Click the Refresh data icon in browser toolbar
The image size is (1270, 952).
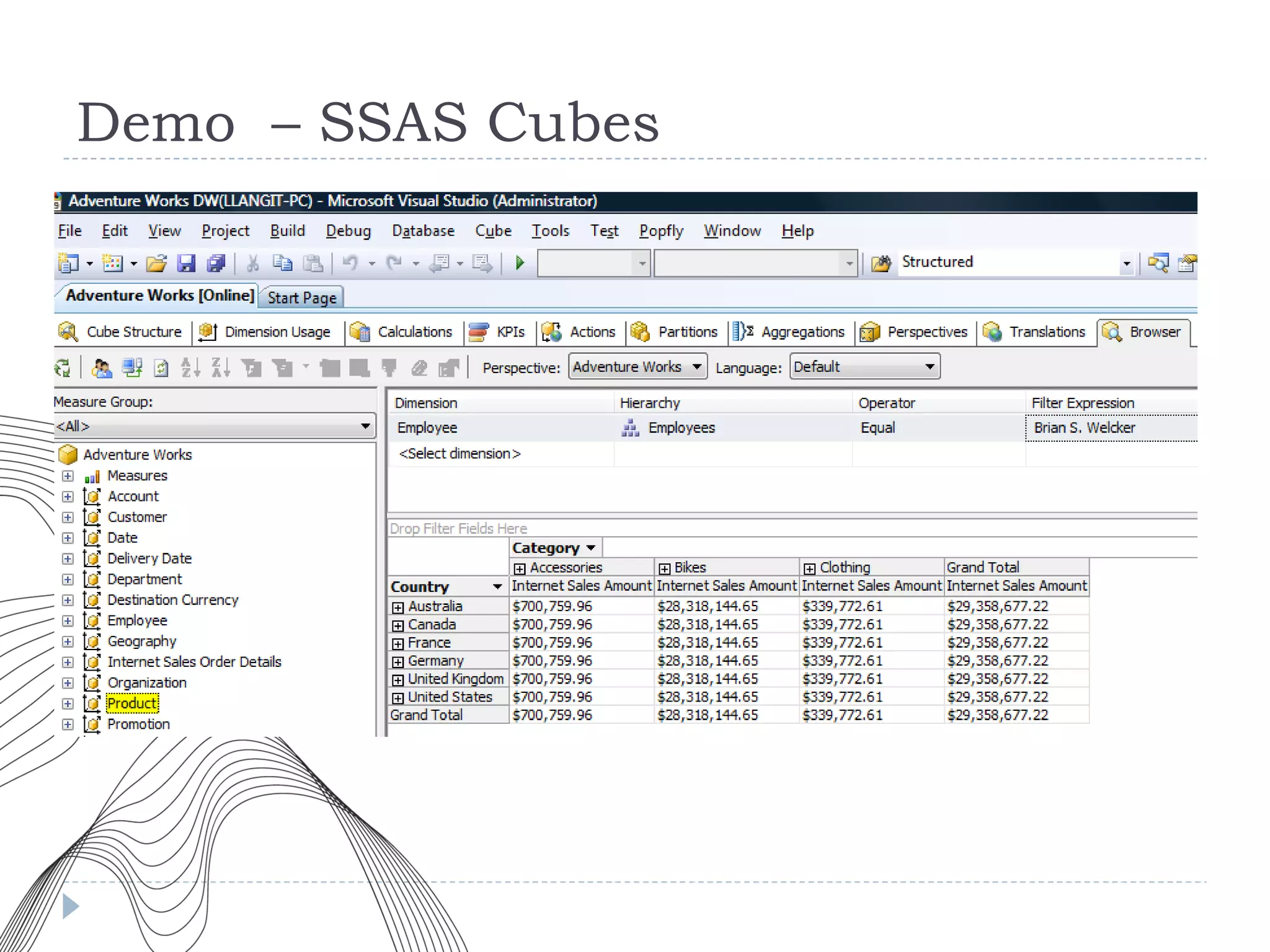pos(161,368)
